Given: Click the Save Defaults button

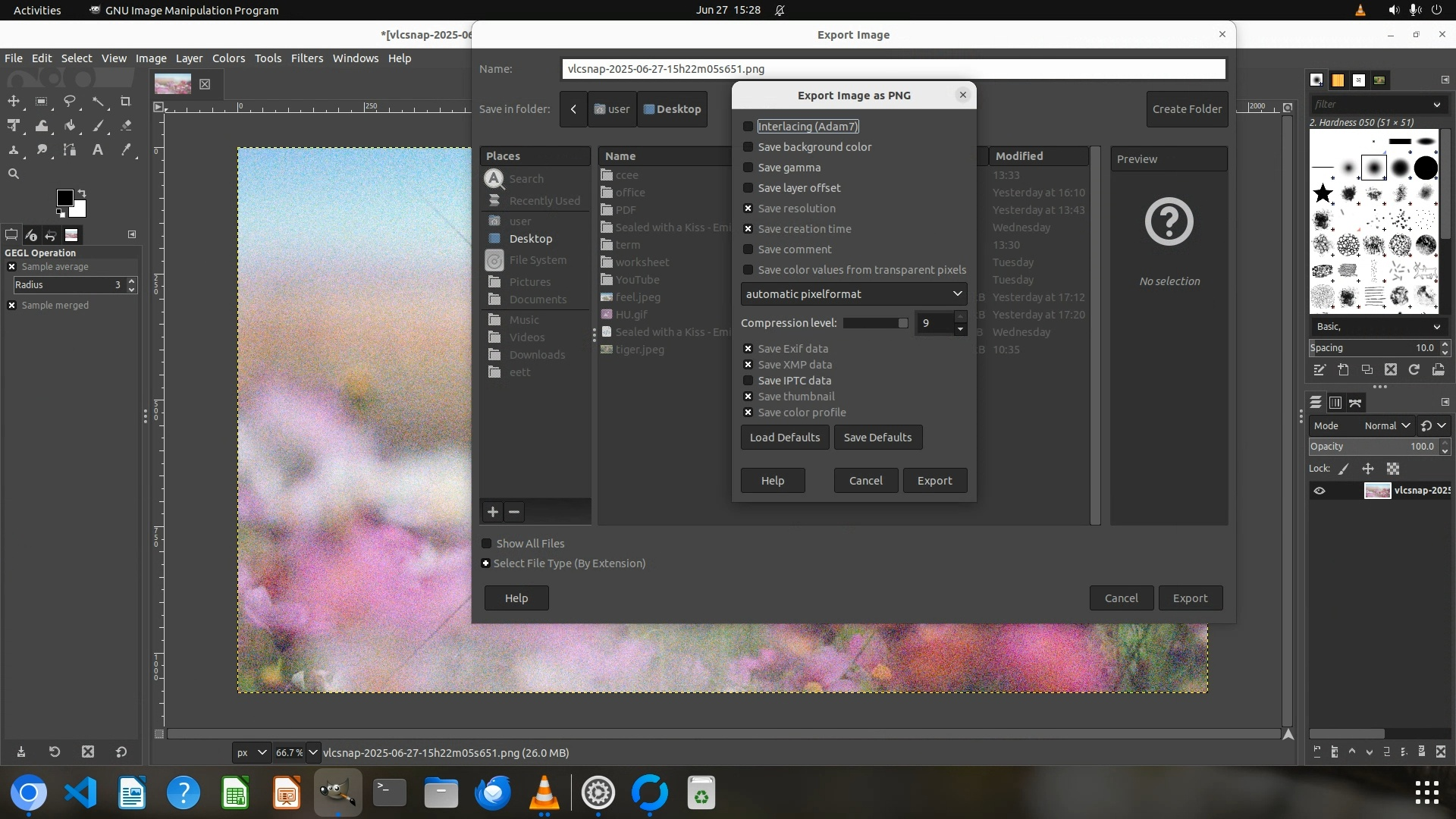Looking at the screenshot, I should pyautogui.click(x=877, y=438).
